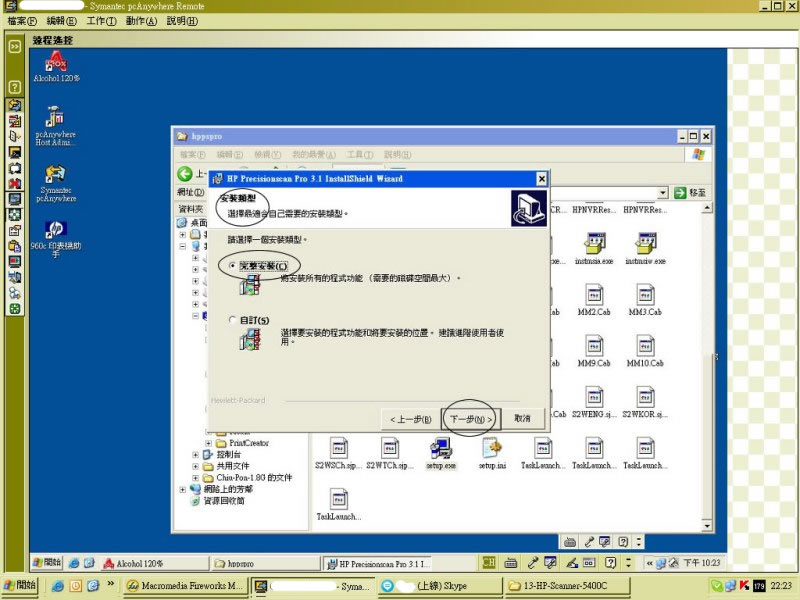
Task: Select the S2WKOR file icon
Action: coord(645,402)
